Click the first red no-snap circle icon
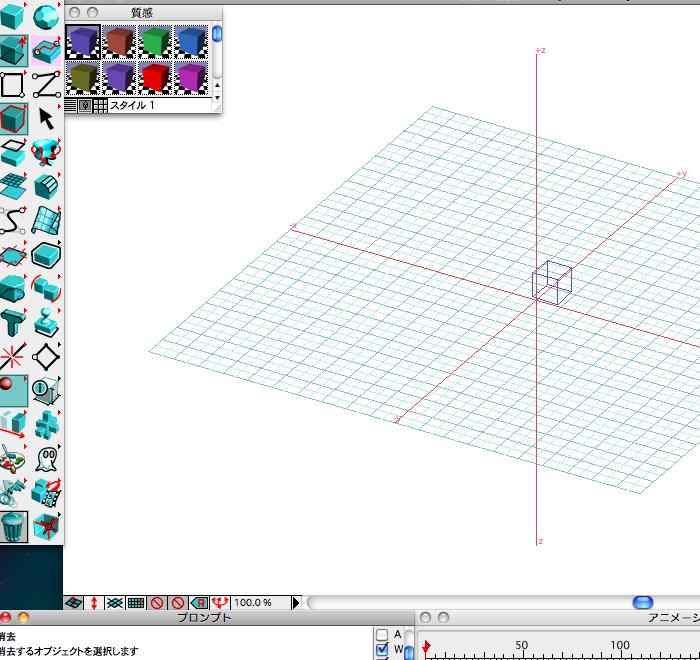Image resolution: width=700 pixels, height=660 pixels. [157, 603]
